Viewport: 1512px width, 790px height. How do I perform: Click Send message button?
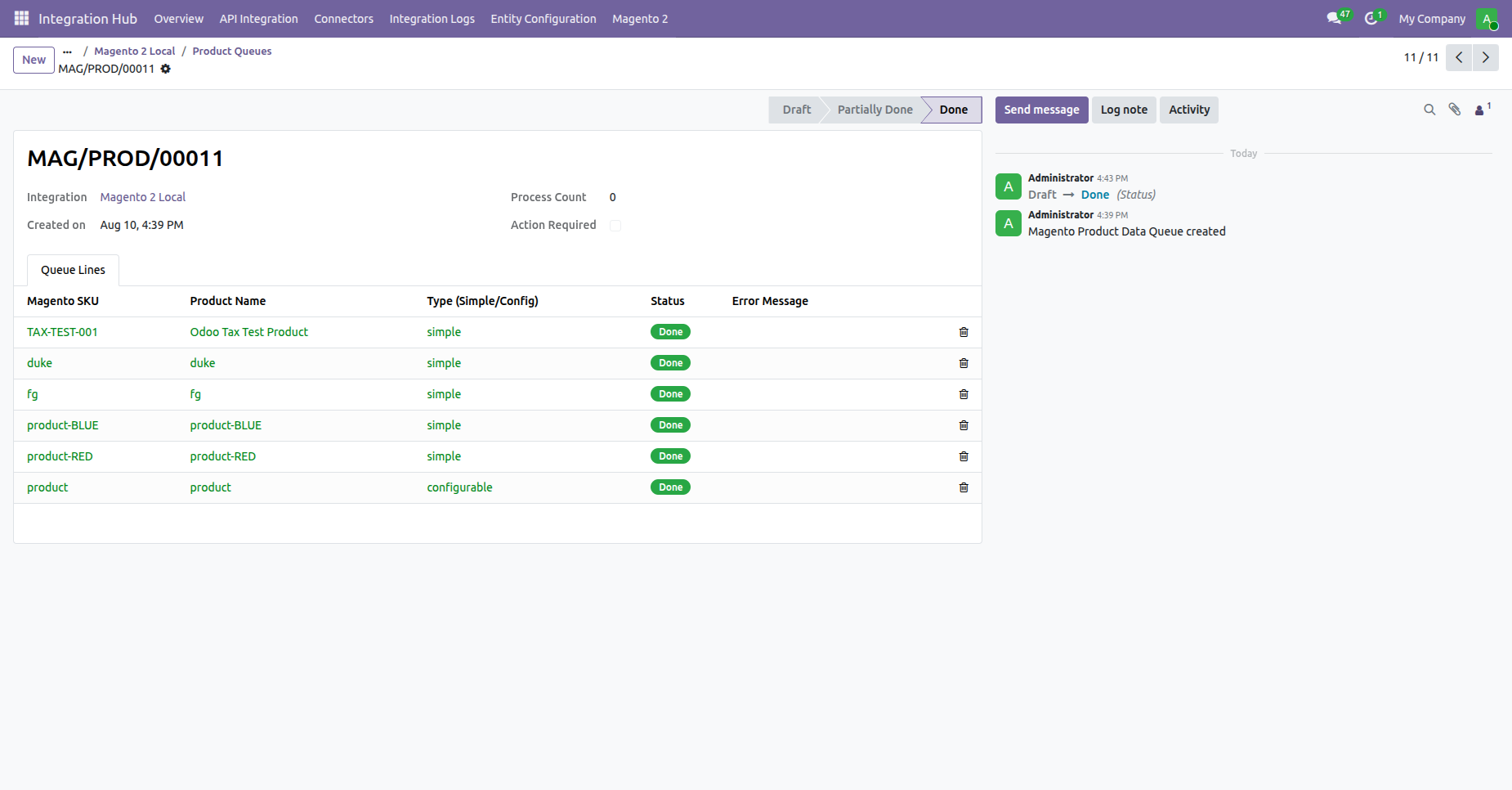click(x=1041, y=110)
